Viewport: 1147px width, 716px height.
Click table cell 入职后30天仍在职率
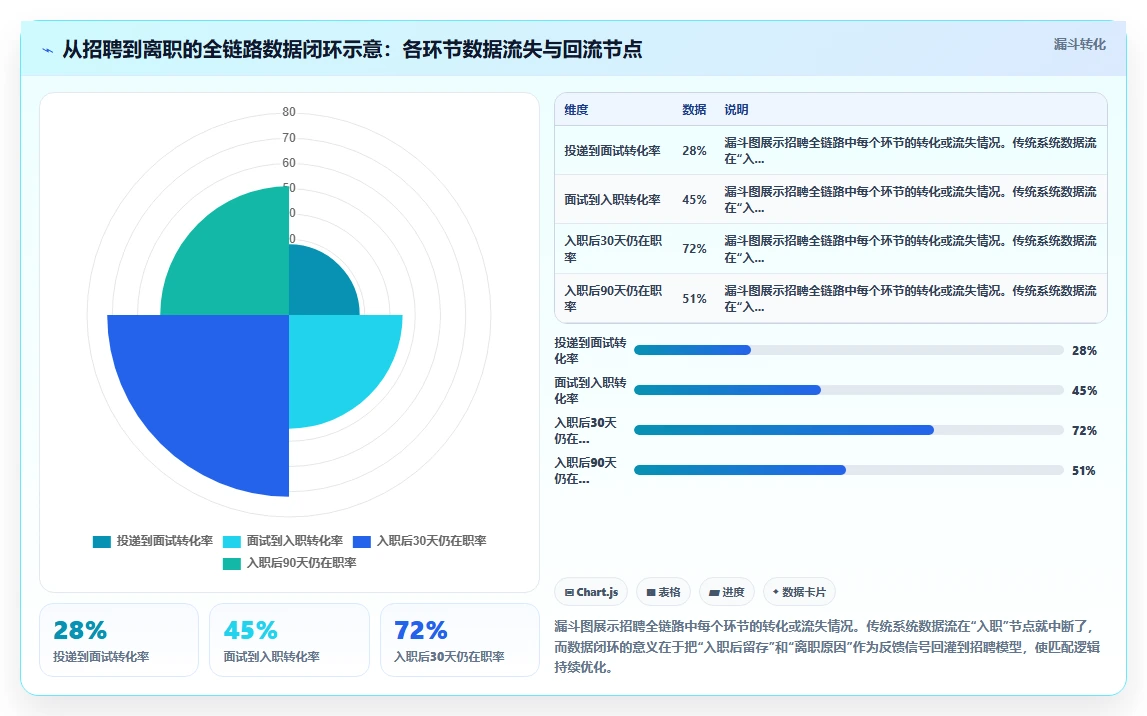tap(614, 249)
